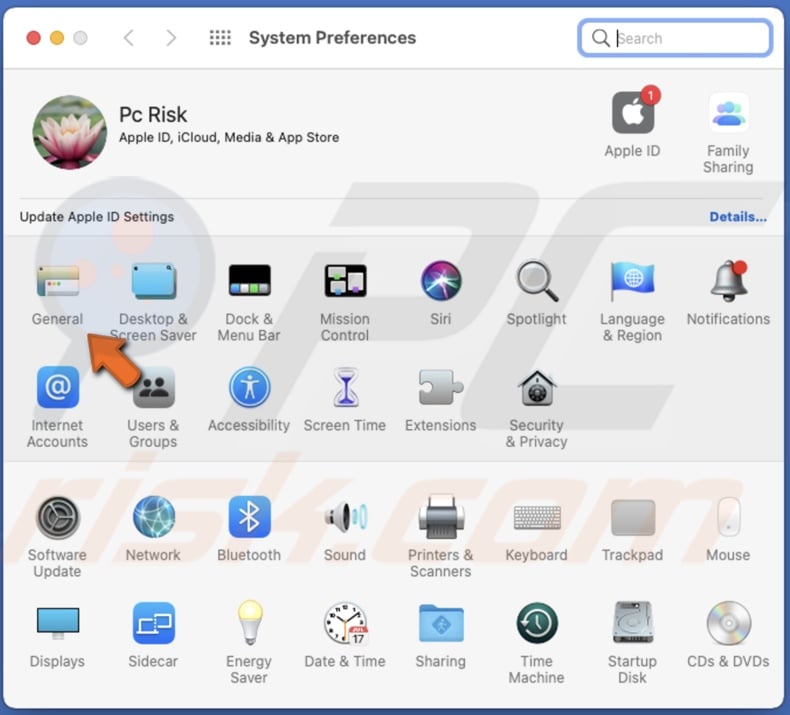The height and width of the screenshot is (715, 790).
Task: Open Startup Disk preferences
Action: (633, 623)
